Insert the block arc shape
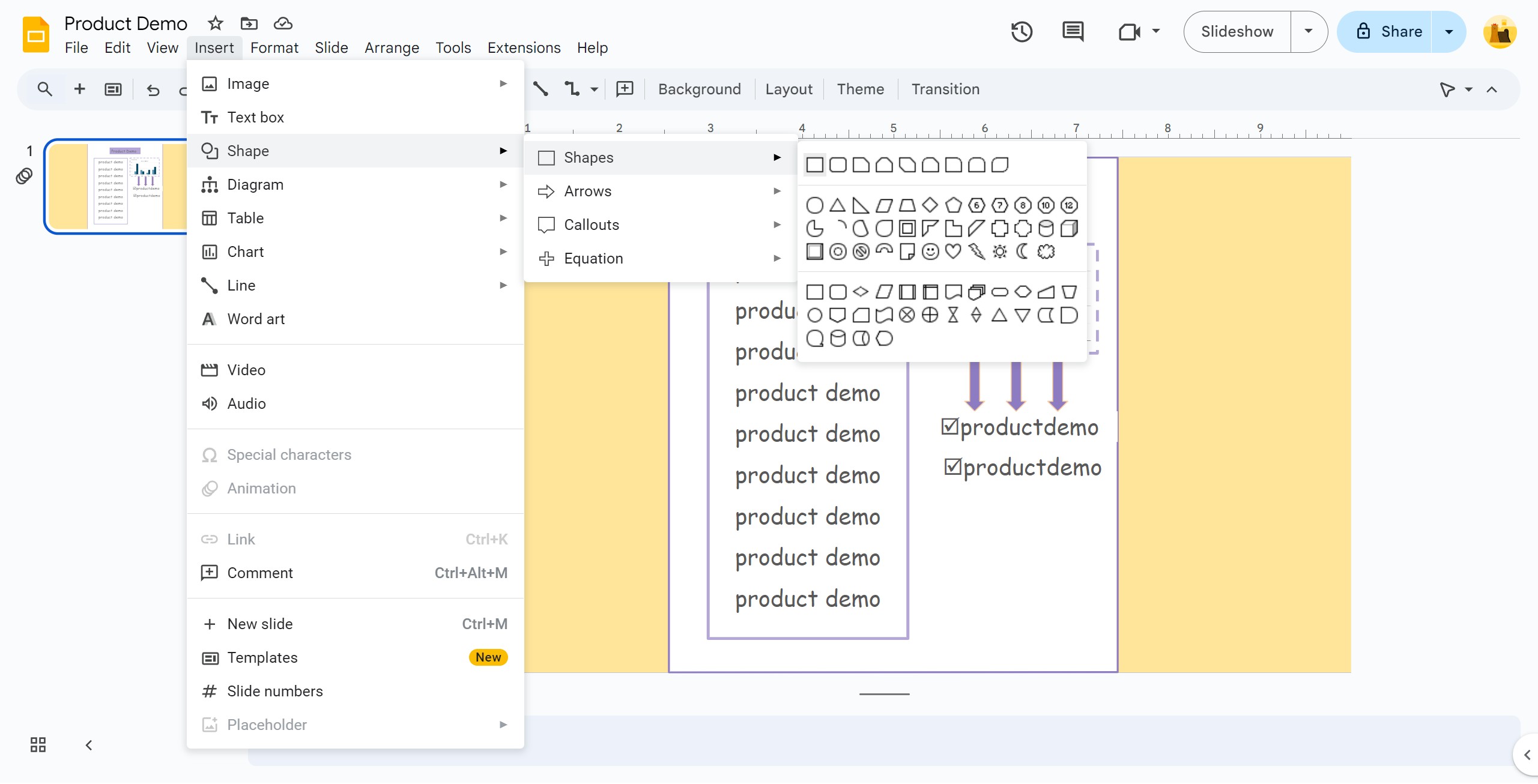The width and height of the screenshot is (1538, 784). (x=884, y=252)
